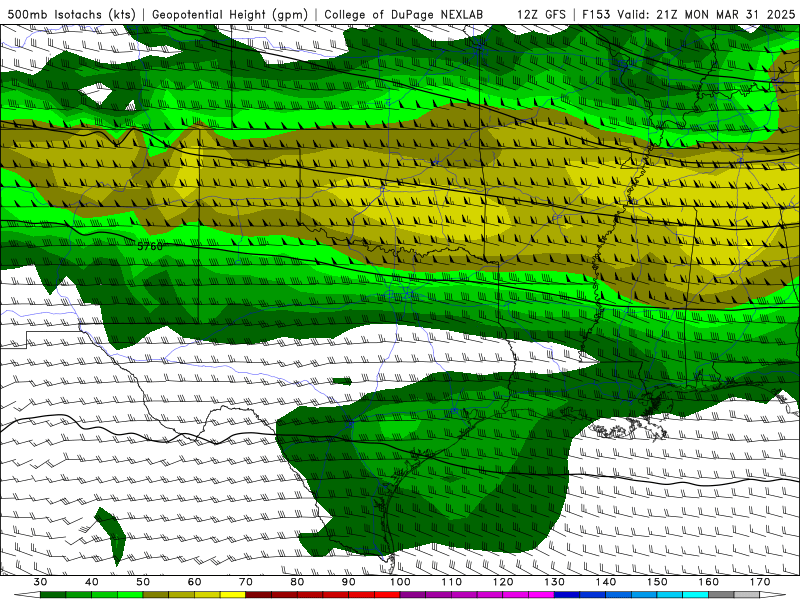This screenshot has width=800, height=600.
Task: Click the 'F153' forecast hour text
Action: tap(597, 14)
